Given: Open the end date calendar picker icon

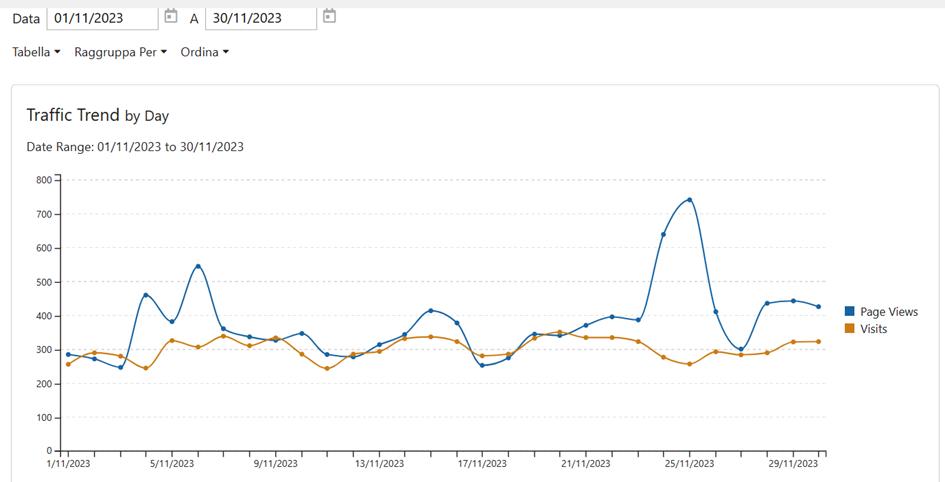Looking at the screenshot, I should pyautogui.click(x=330, y=16).
